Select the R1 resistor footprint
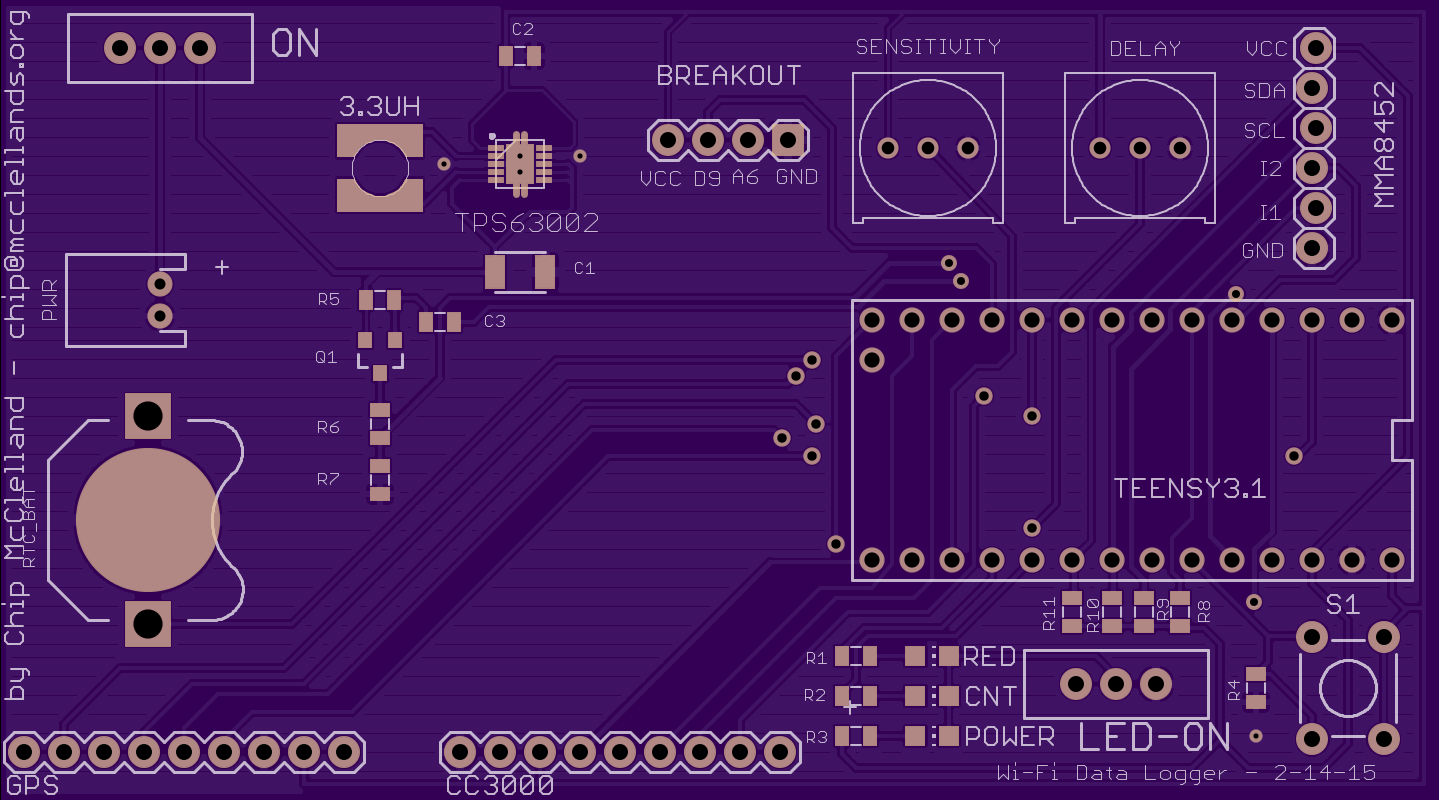 pos(856,656)
